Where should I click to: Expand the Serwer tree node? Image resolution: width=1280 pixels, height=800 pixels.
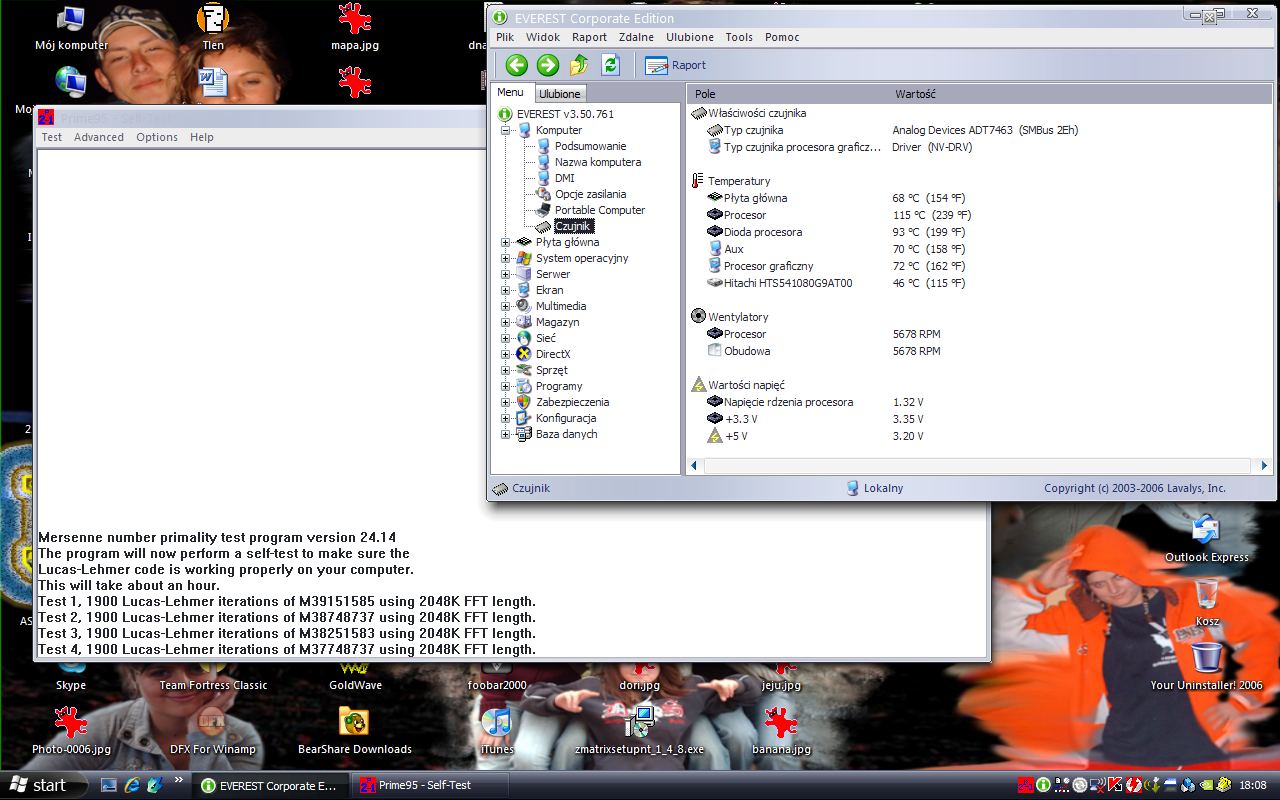506,274
